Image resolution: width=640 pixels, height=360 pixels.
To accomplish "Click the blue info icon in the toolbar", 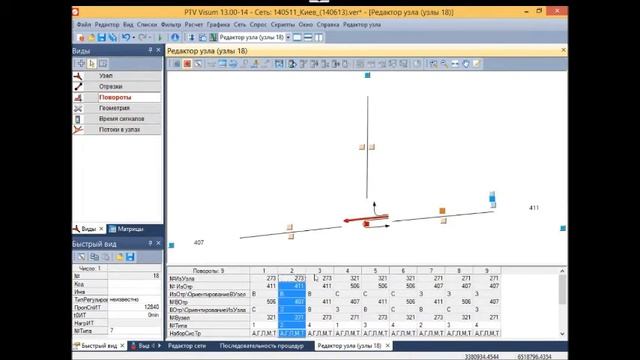I will pyautogui.click(x=175, y=38).
